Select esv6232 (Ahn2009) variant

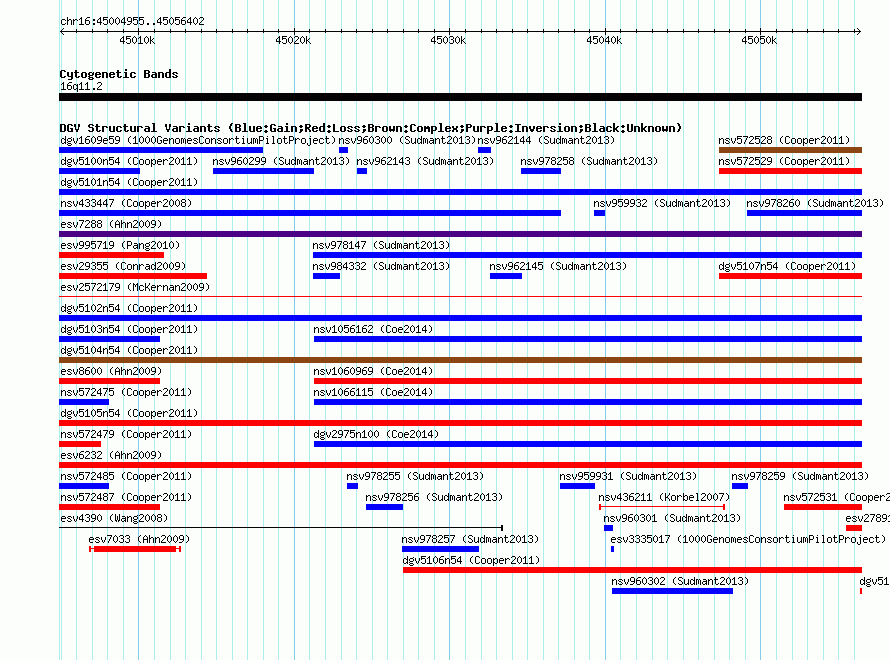pos(111,455)
